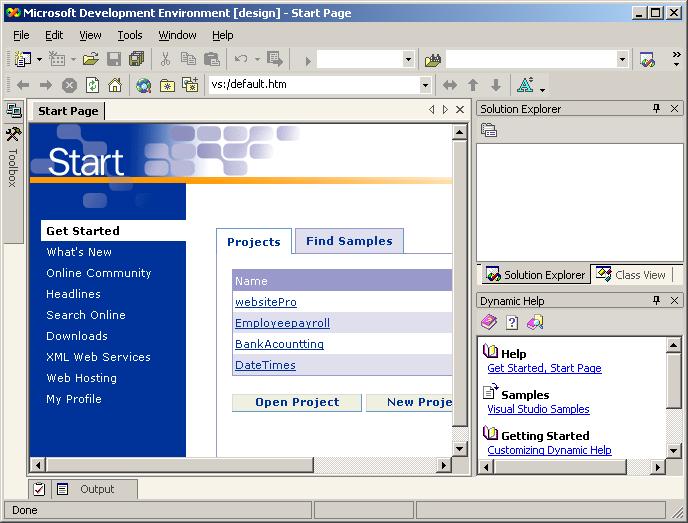Select My Profile in the Start sidebar
688x523 pixels.
(74, 399)
